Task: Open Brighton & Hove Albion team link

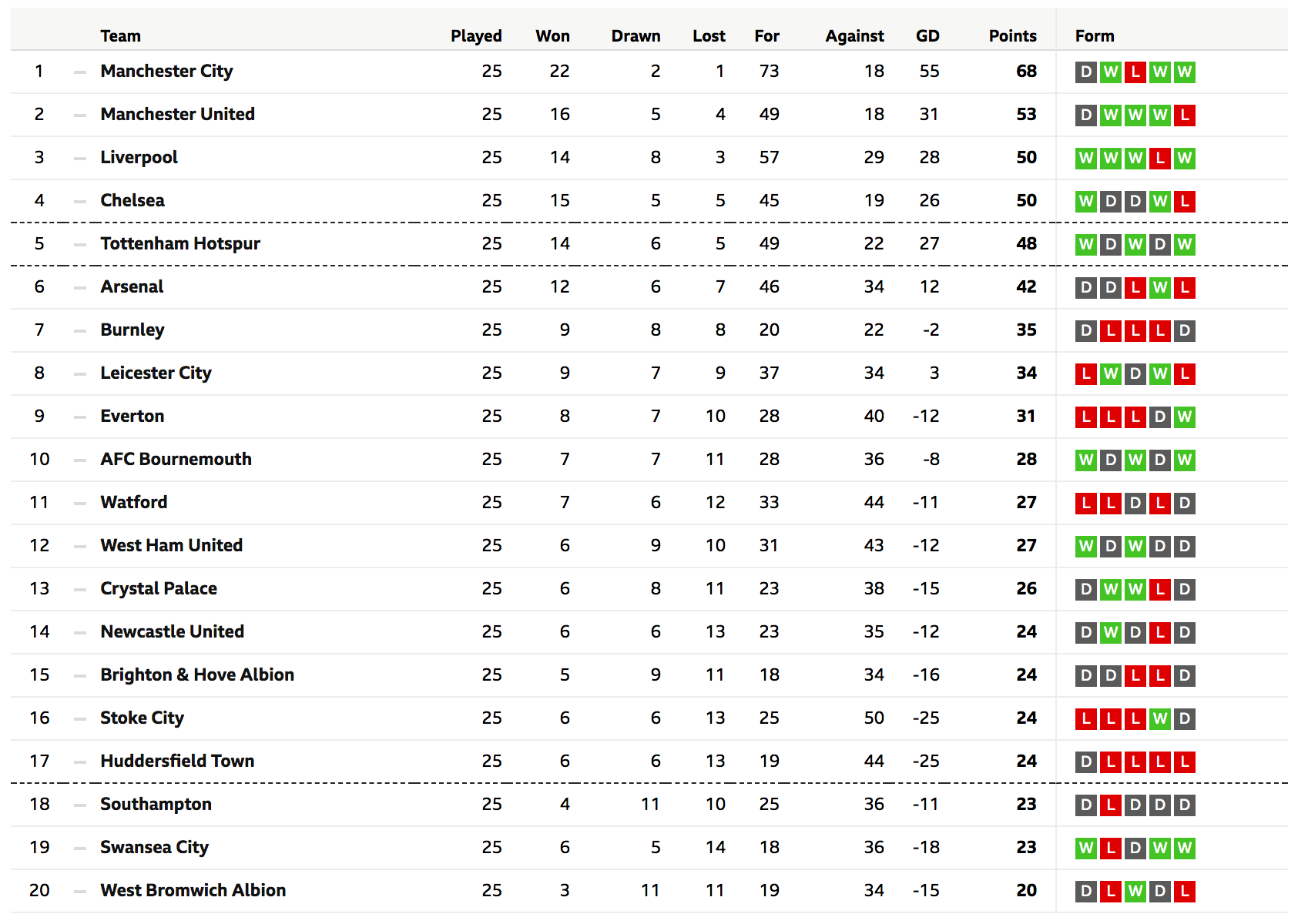Action: [x=197, y=675]
